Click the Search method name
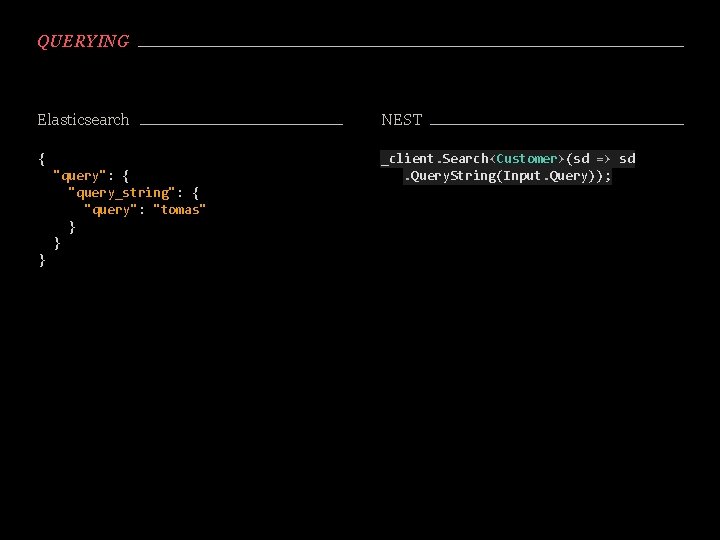 [x=464, y=158]
